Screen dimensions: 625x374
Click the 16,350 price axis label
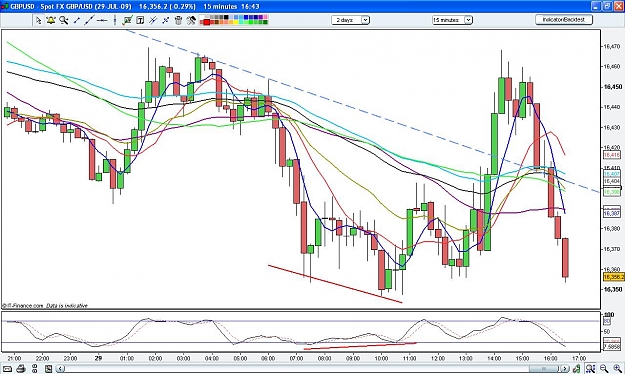point(613,289)
